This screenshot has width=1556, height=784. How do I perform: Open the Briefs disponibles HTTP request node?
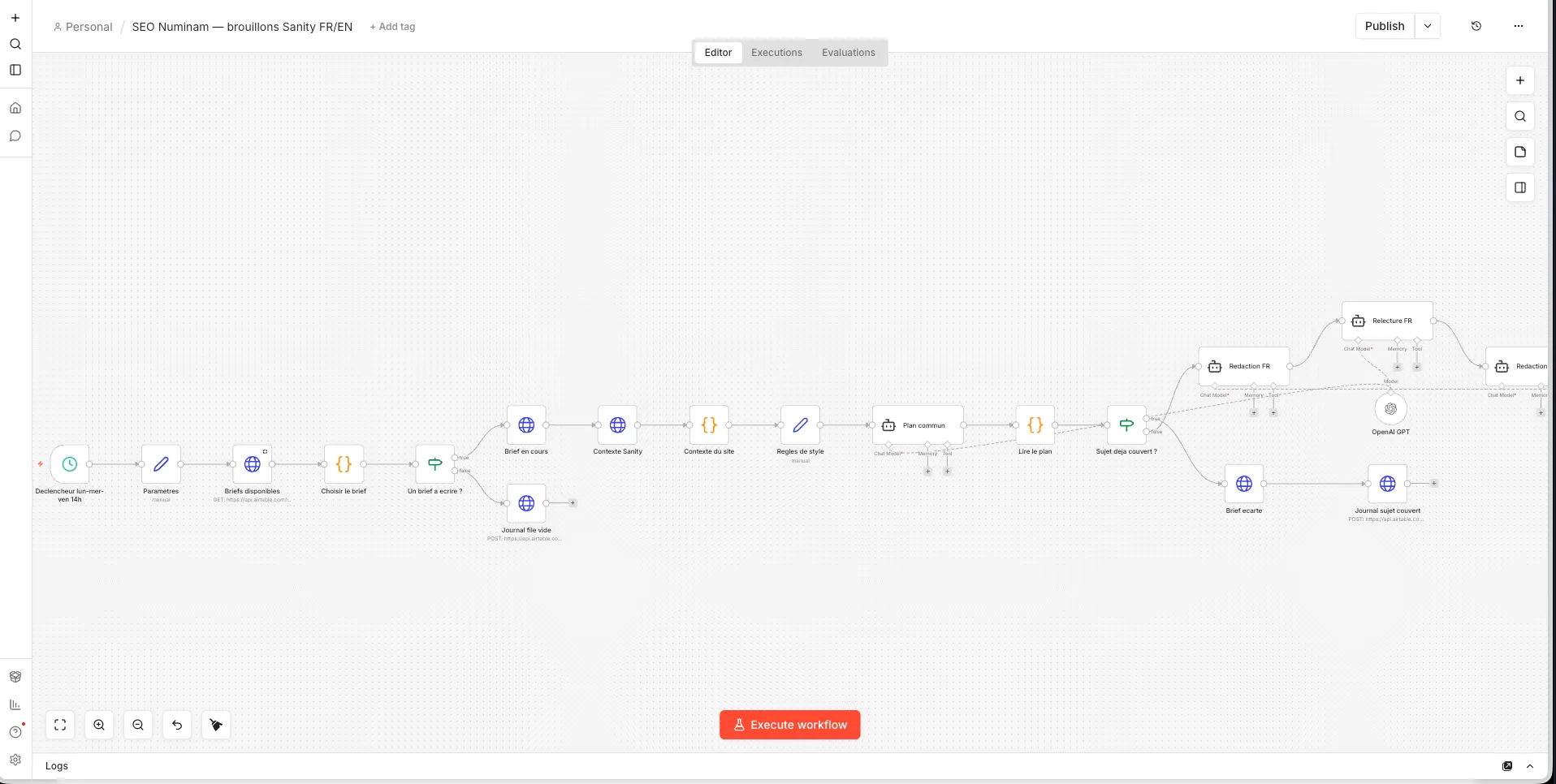[253, 464]
